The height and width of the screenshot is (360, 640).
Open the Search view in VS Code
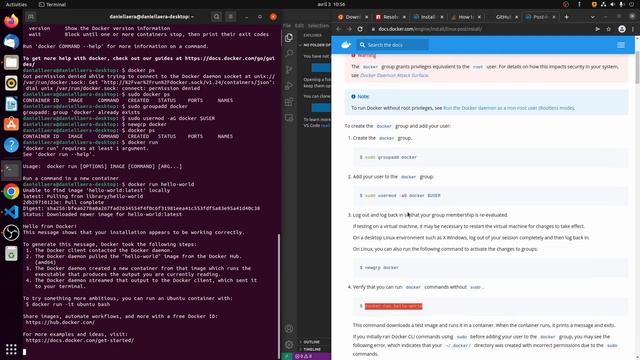point(289,53)
